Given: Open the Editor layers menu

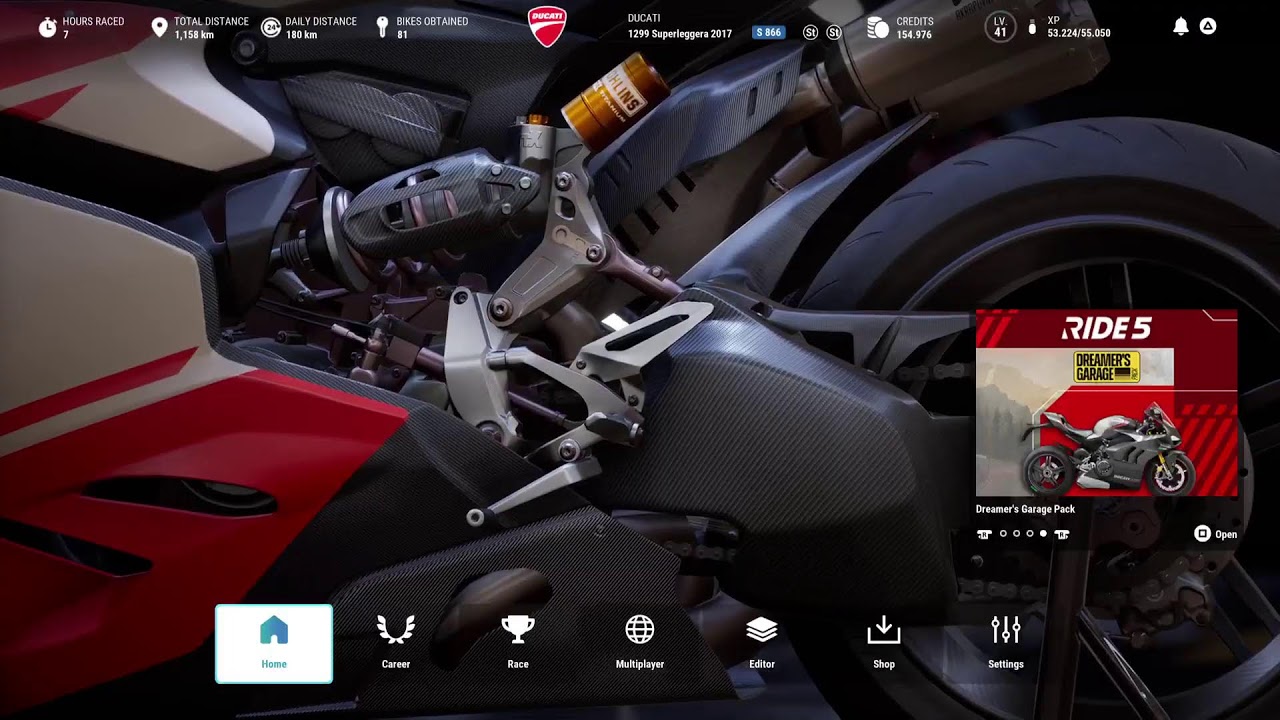Looking at the screenshot, I should pos(762,644).
